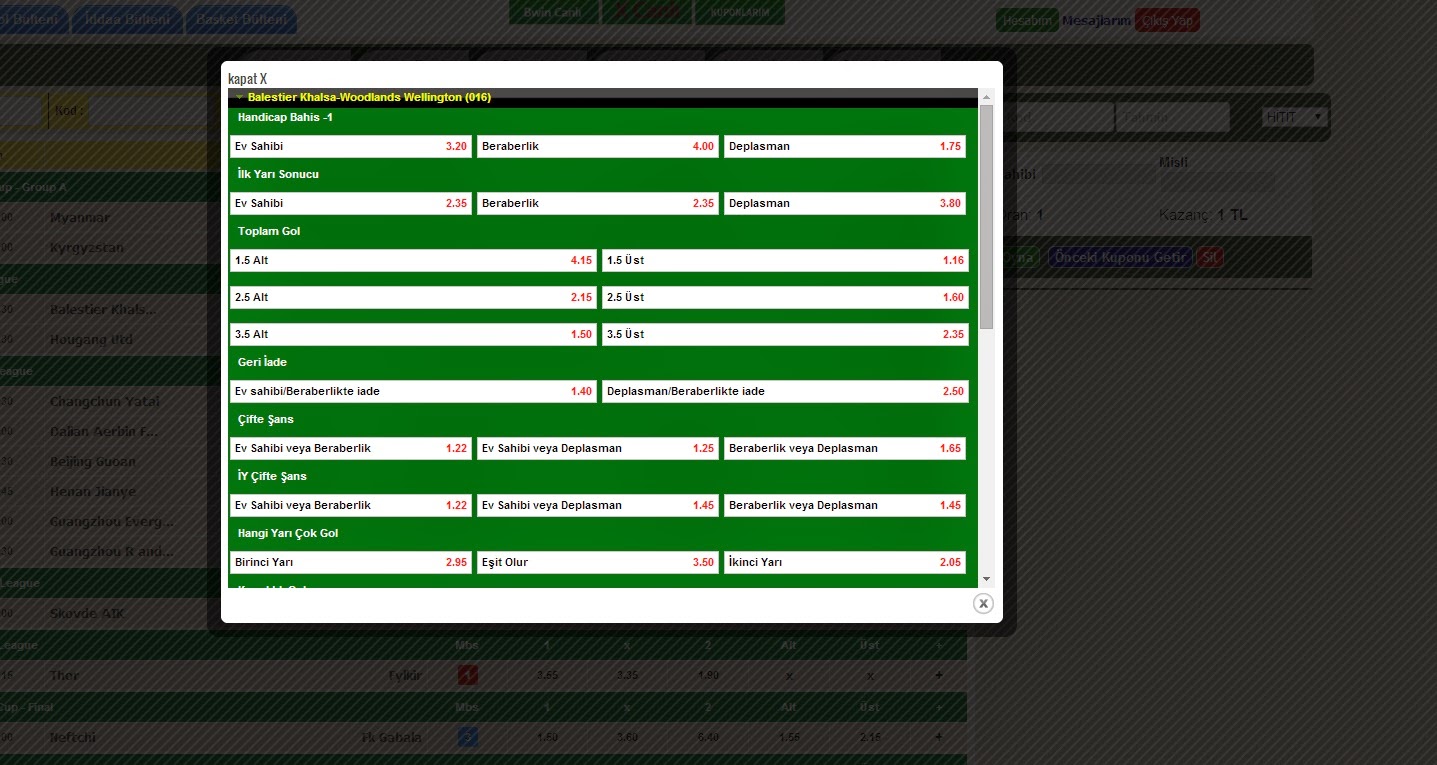Click the red MBS 1 icon beside Fylkir
Screen dimensions: 1437x765
coord(467,675)
